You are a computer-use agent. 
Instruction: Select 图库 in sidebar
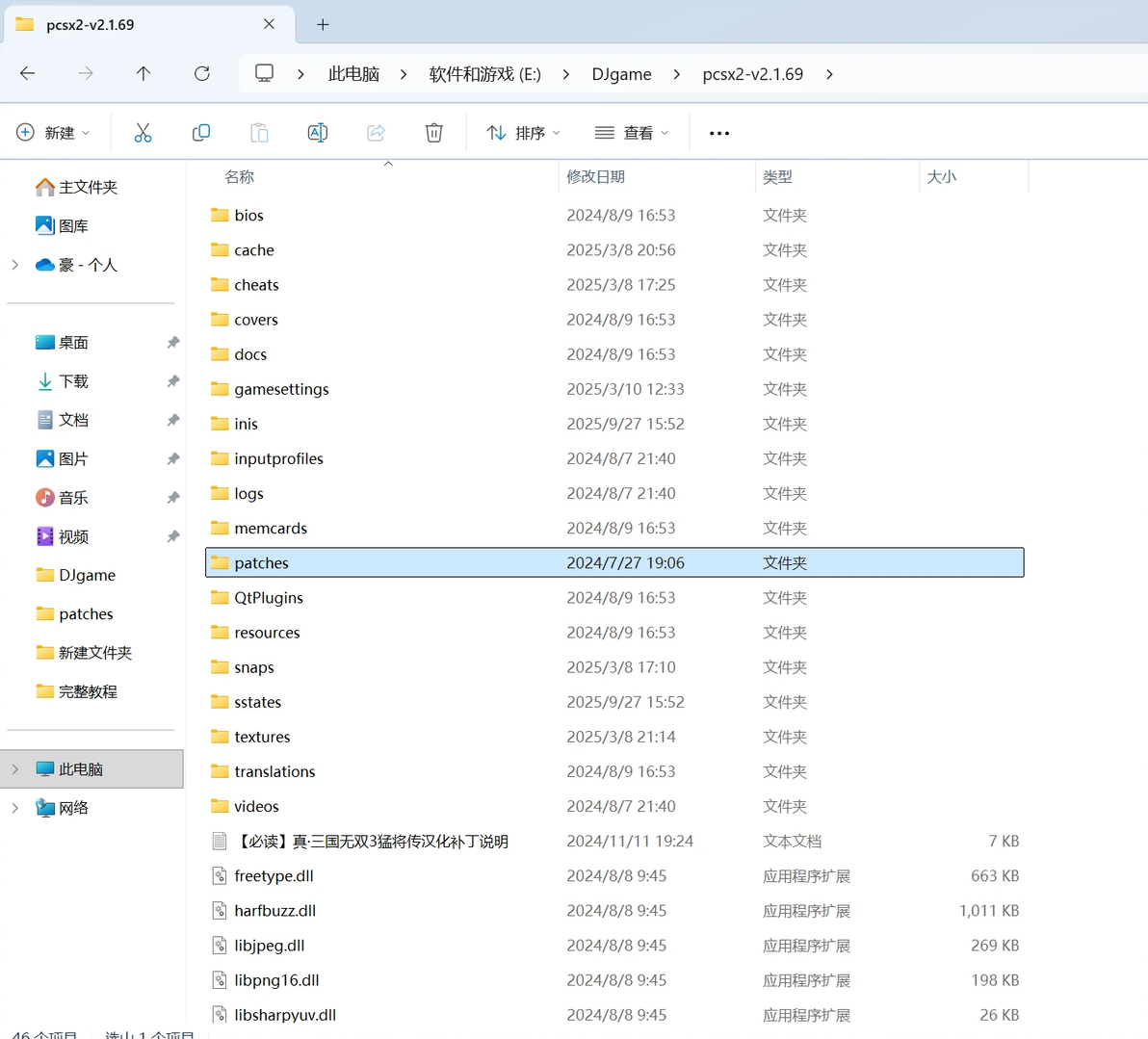coord(63,225)
